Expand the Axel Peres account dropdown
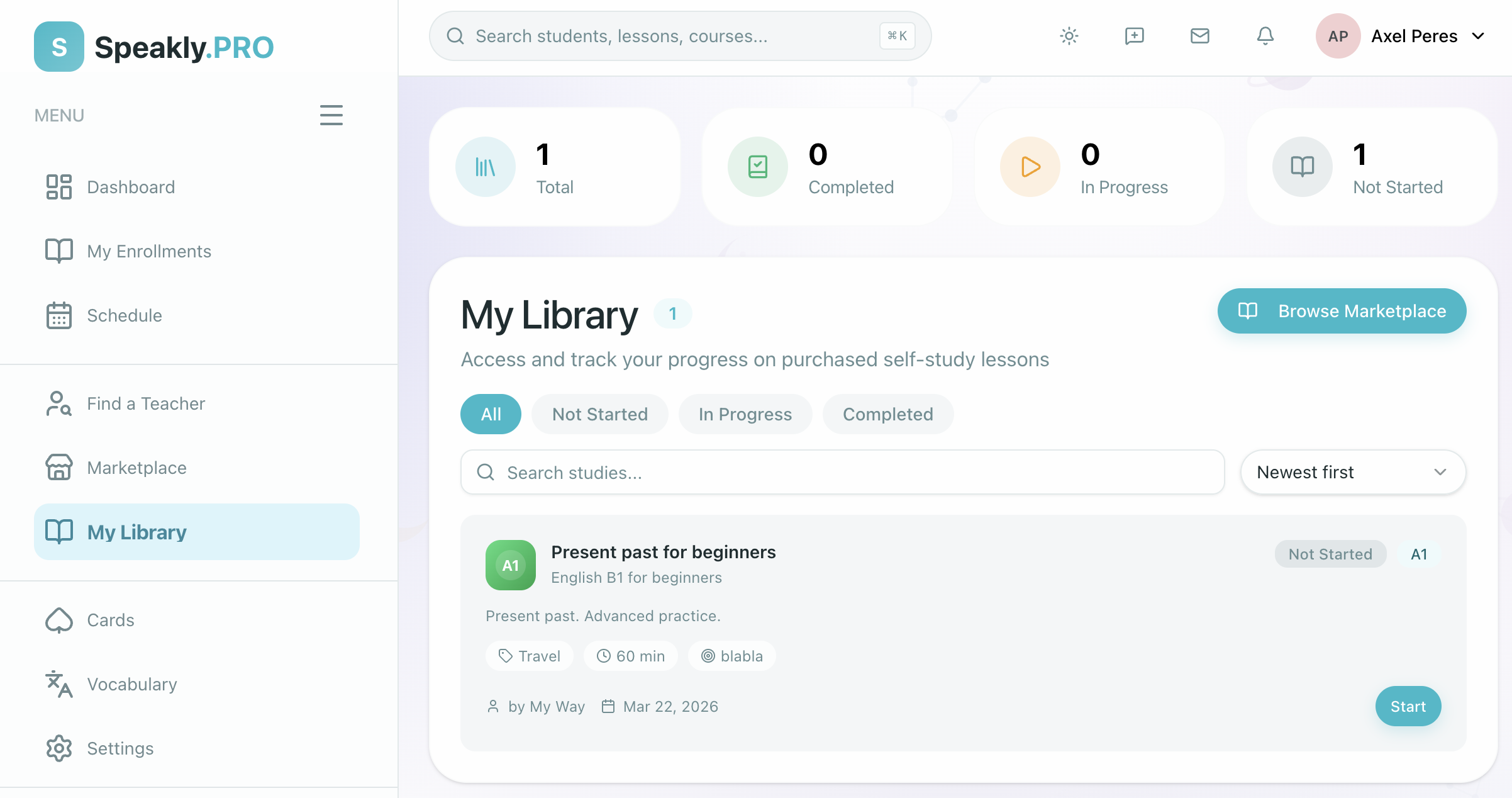This screenshot has height=798, width=1512. [x=1478, y=36]
